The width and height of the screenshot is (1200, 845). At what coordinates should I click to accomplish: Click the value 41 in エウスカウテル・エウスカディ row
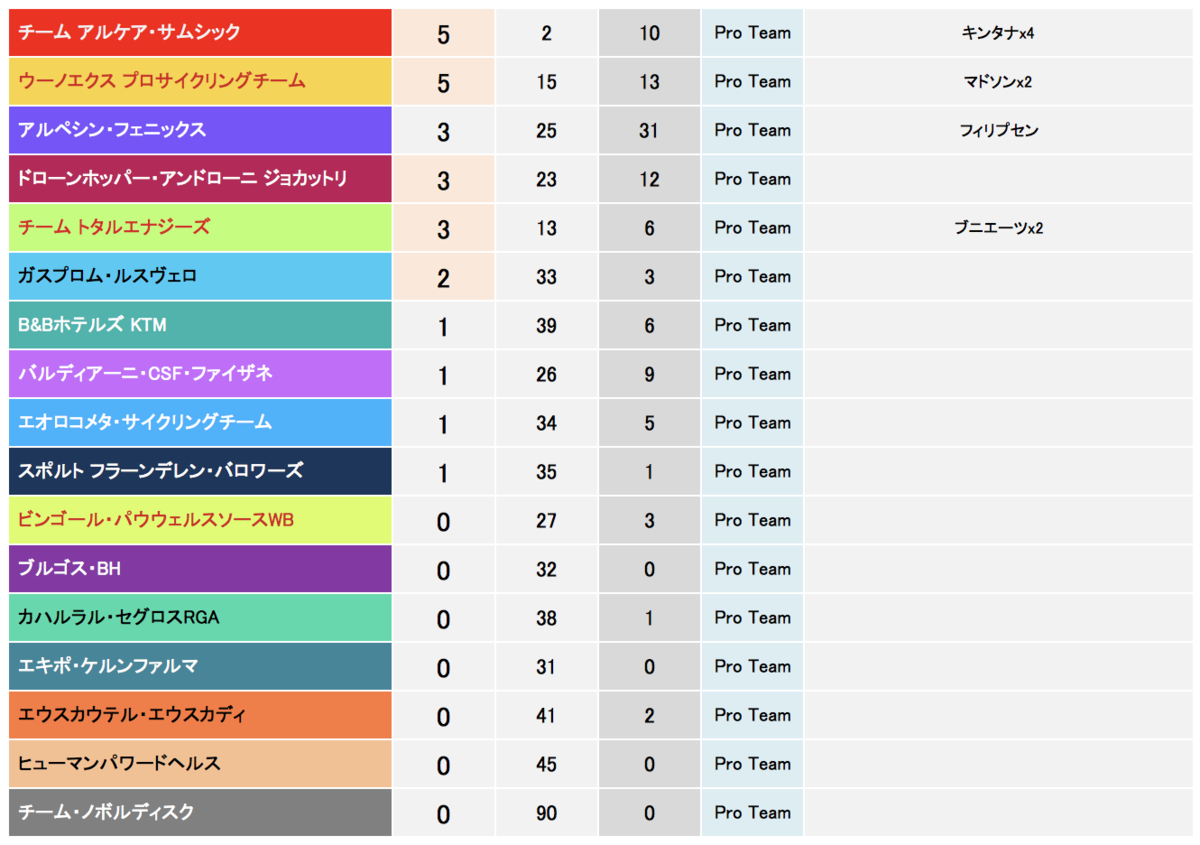(x=546, y=716)
